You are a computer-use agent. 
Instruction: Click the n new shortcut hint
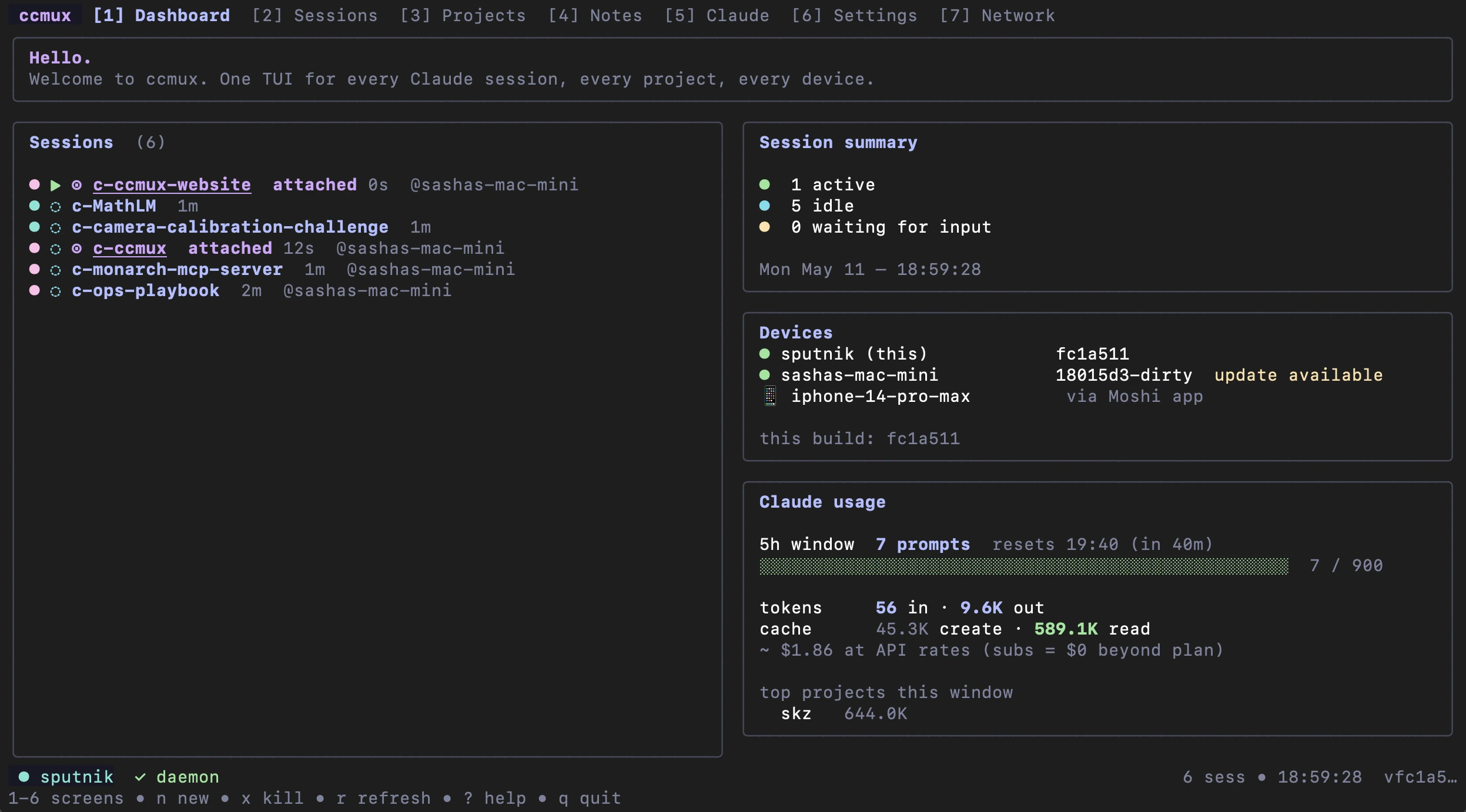(183, 798)
